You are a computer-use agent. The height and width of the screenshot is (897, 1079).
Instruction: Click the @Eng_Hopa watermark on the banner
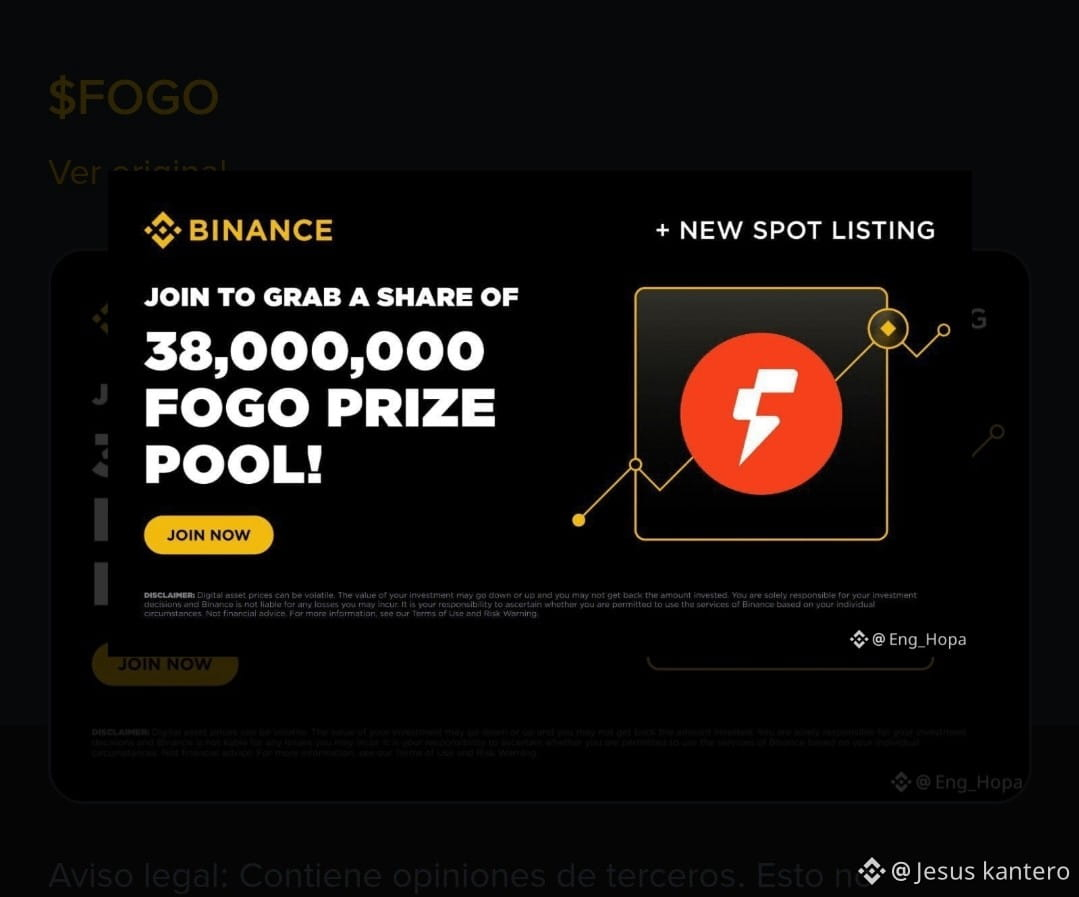[919, 639]
